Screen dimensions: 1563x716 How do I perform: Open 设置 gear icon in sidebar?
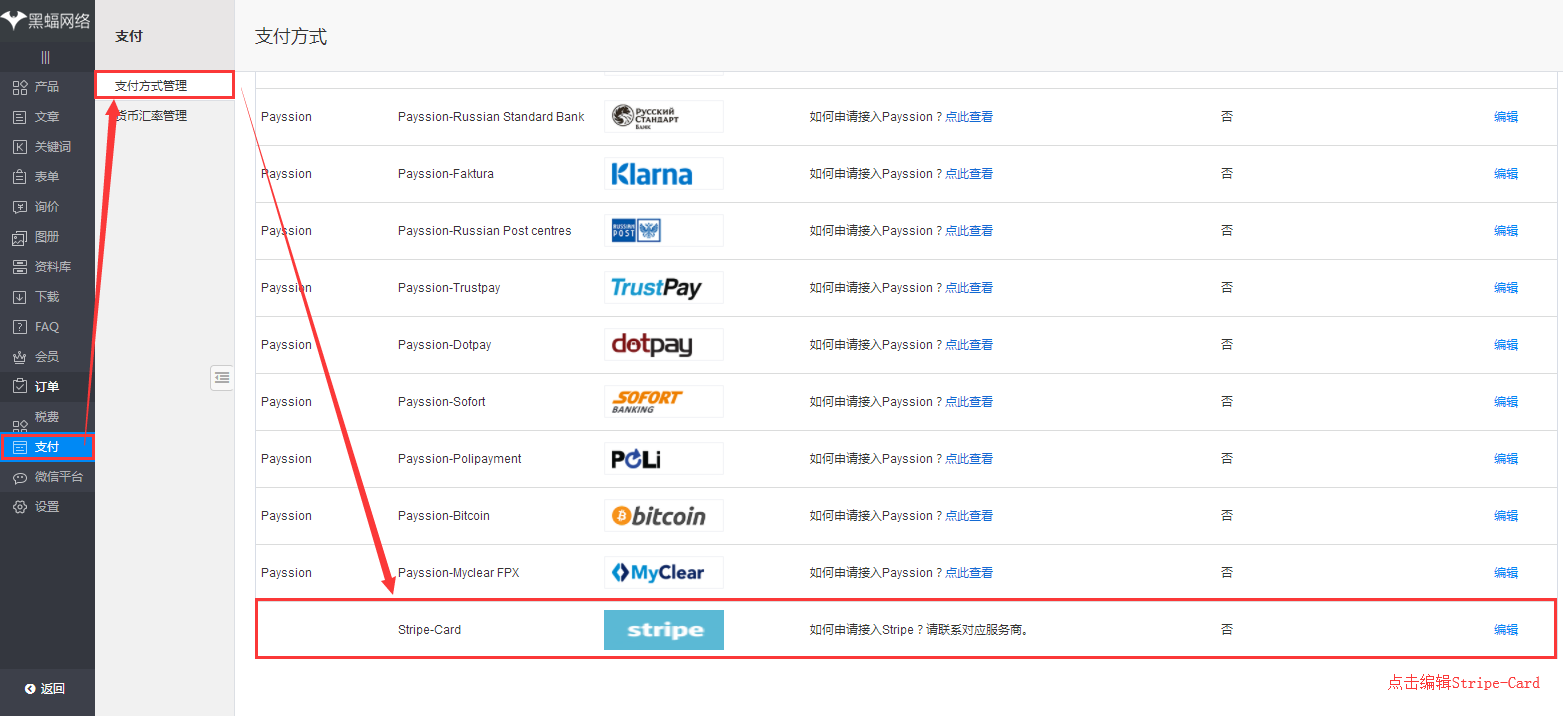click(x=20, y=507)
